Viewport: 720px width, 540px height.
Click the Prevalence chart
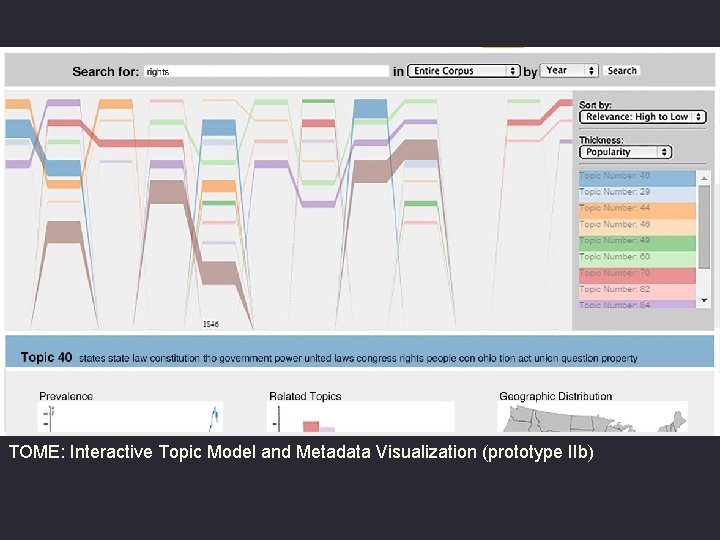point(130,416)
